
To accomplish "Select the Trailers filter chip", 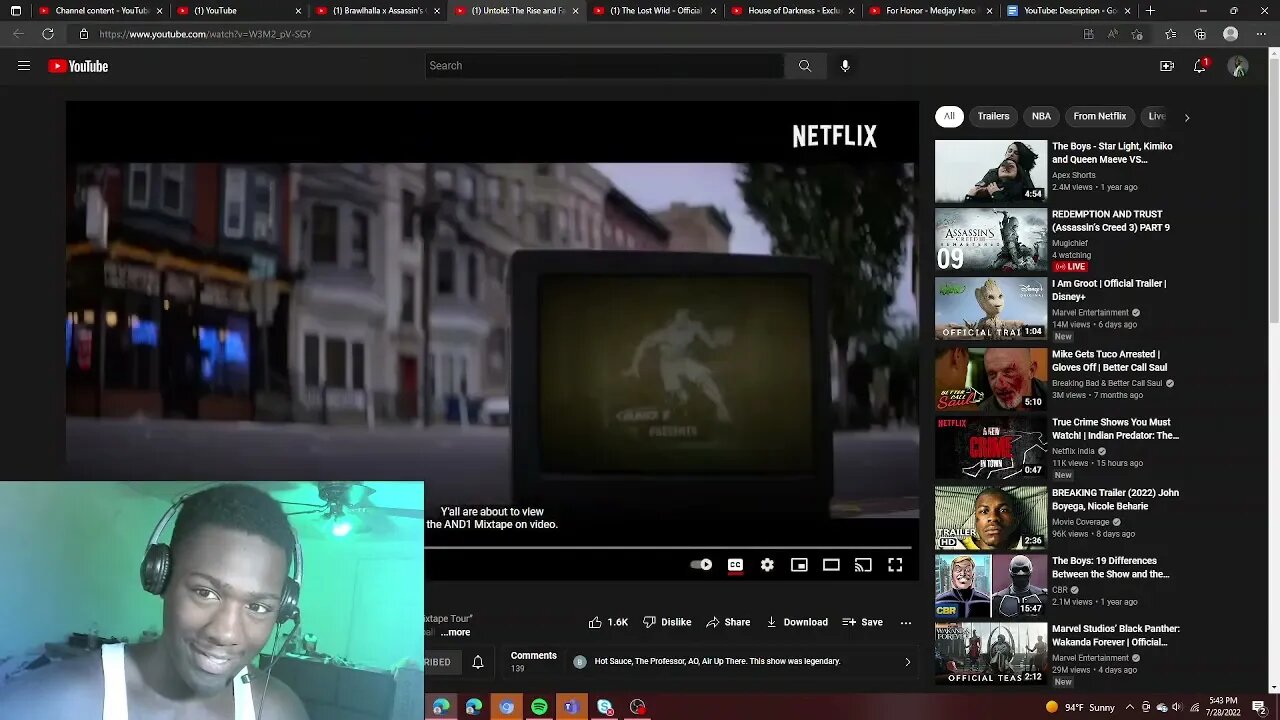I will tap(993, 116).
